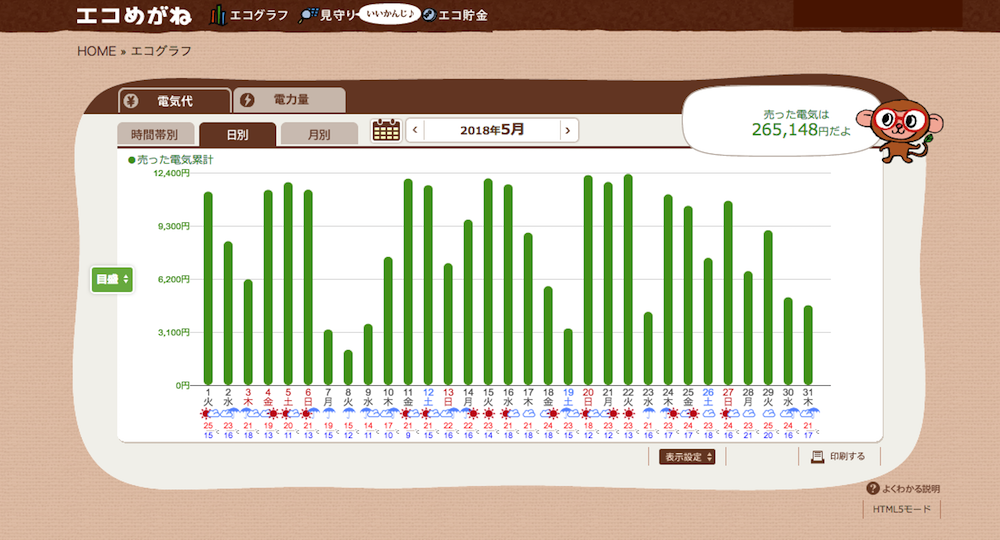The image size is (1000, 540).
Task: Switch to the 電力量 tab
Action: (290, 100)
